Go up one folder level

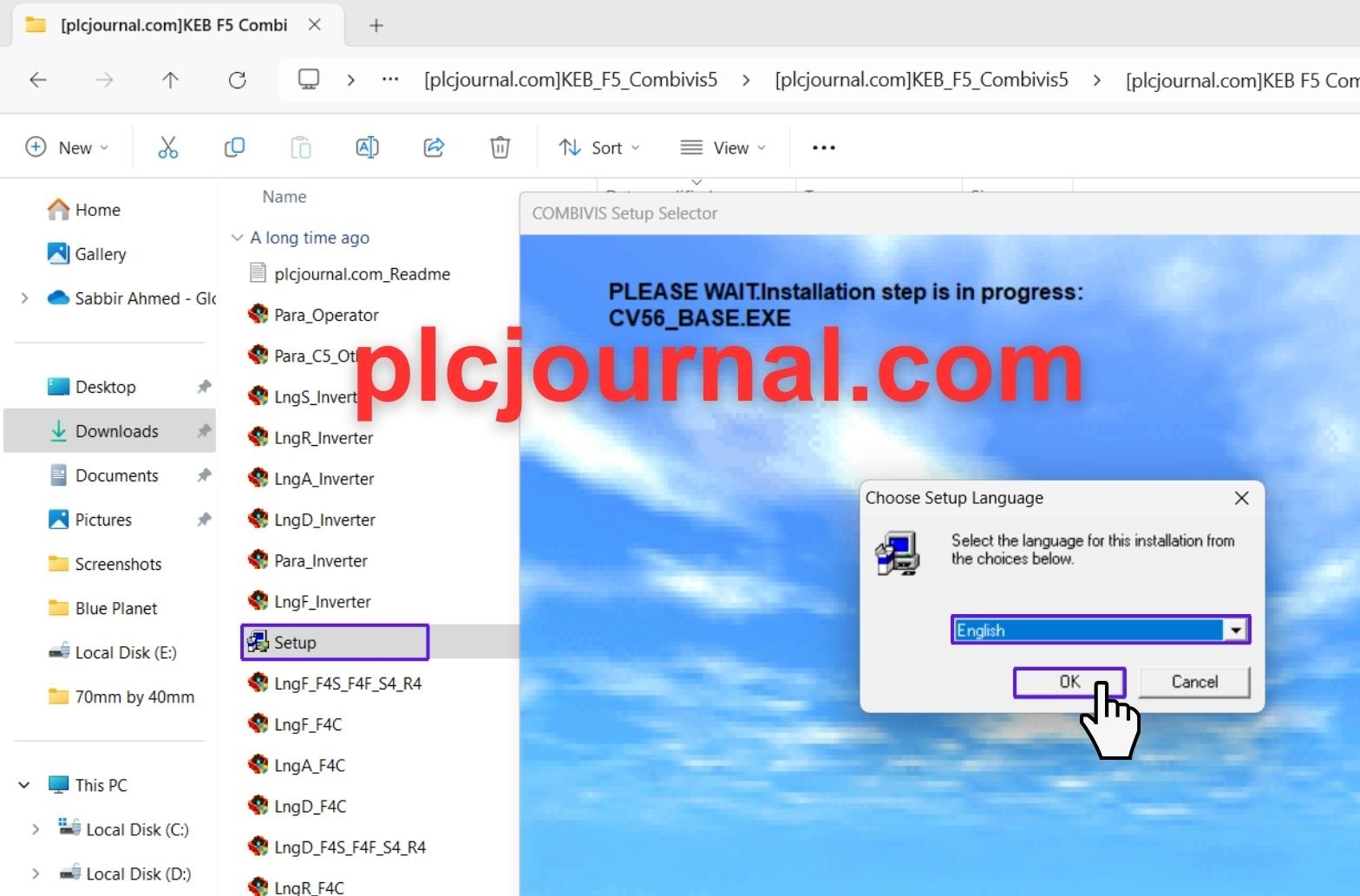[170, 80]
